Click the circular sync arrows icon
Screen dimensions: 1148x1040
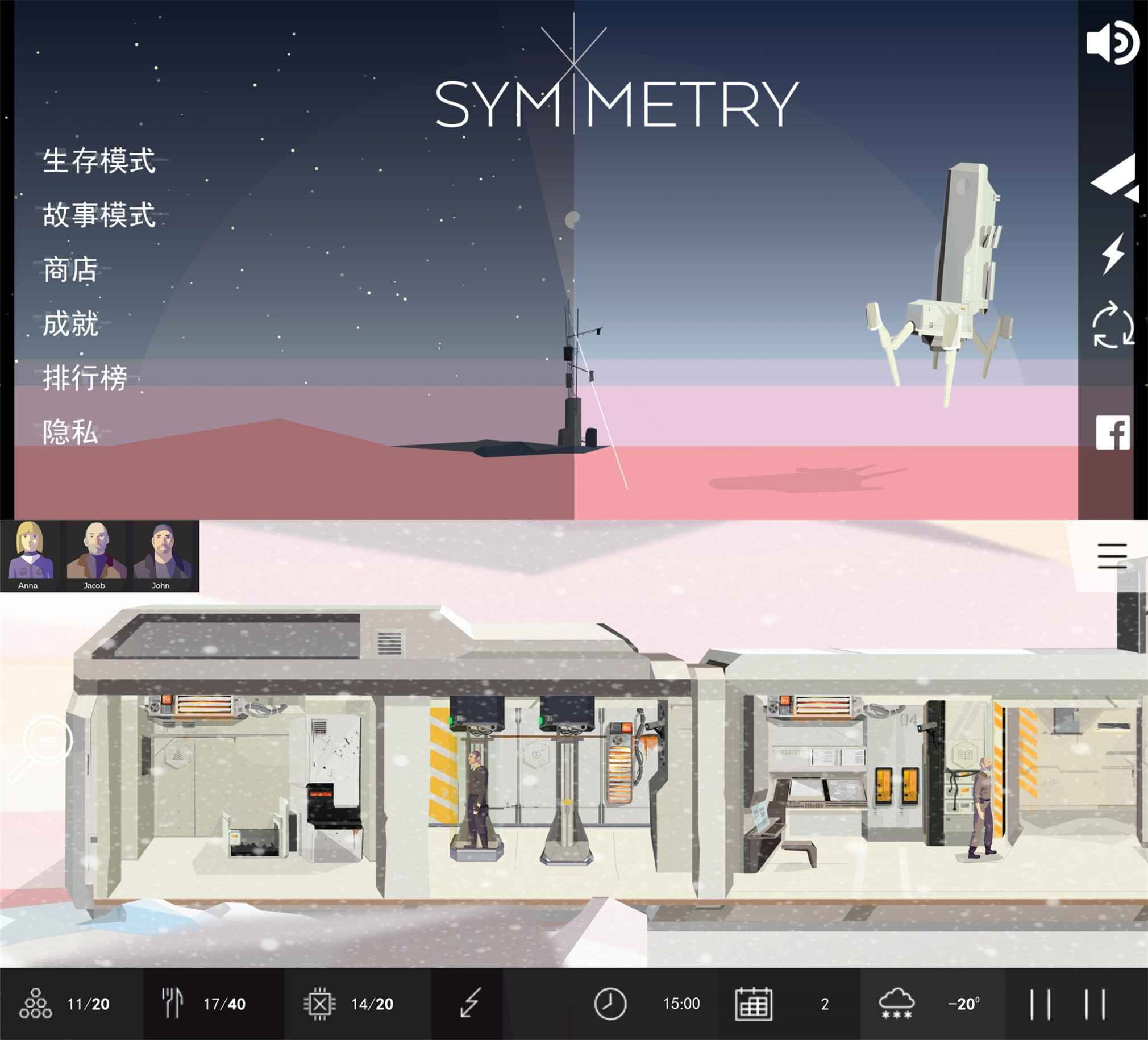tap(1113, 325)
